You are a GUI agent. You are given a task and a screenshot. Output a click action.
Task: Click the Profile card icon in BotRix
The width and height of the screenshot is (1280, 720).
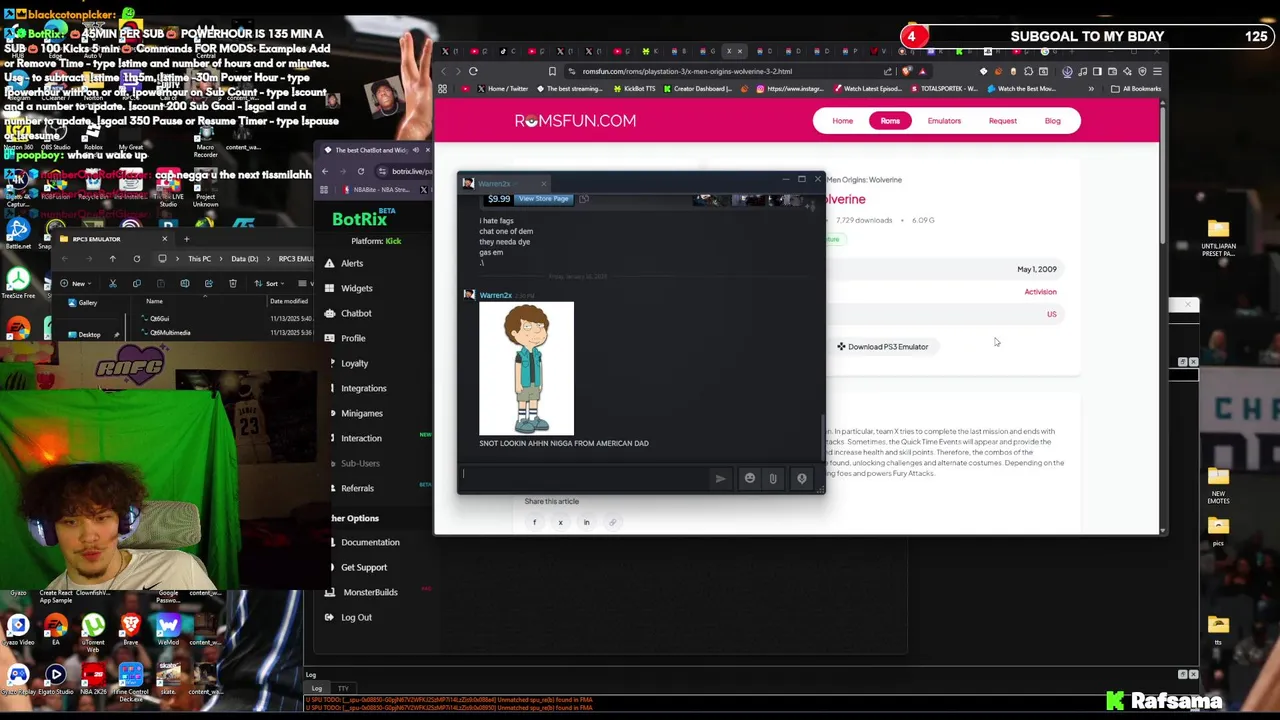pos(329,338)
